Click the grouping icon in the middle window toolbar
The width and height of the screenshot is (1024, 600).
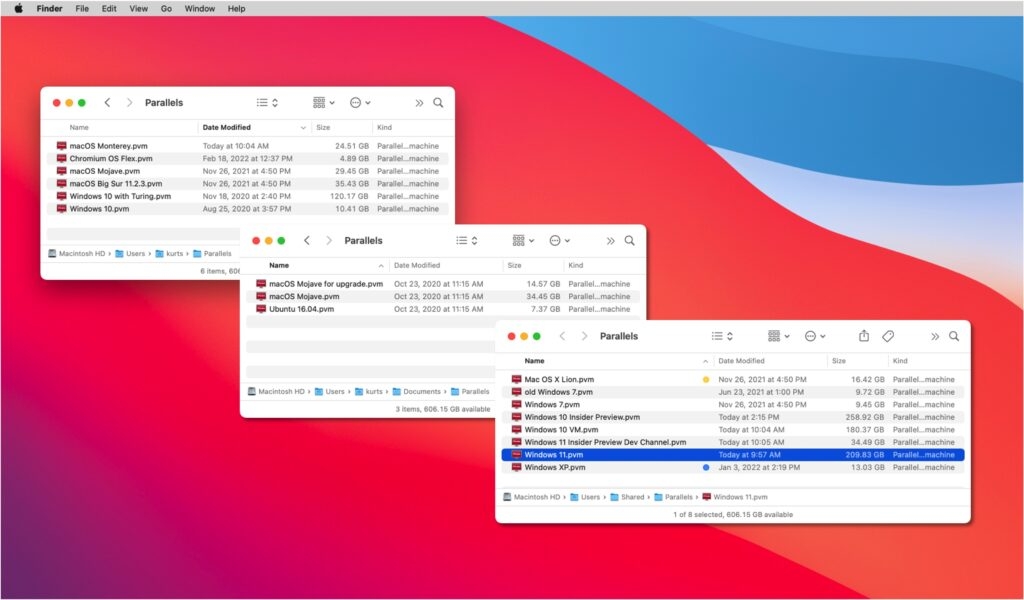coord(520,240)
